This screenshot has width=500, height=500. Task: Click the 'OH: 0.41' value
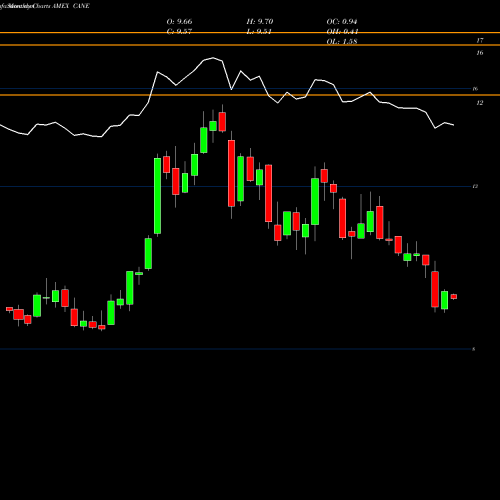342,32
